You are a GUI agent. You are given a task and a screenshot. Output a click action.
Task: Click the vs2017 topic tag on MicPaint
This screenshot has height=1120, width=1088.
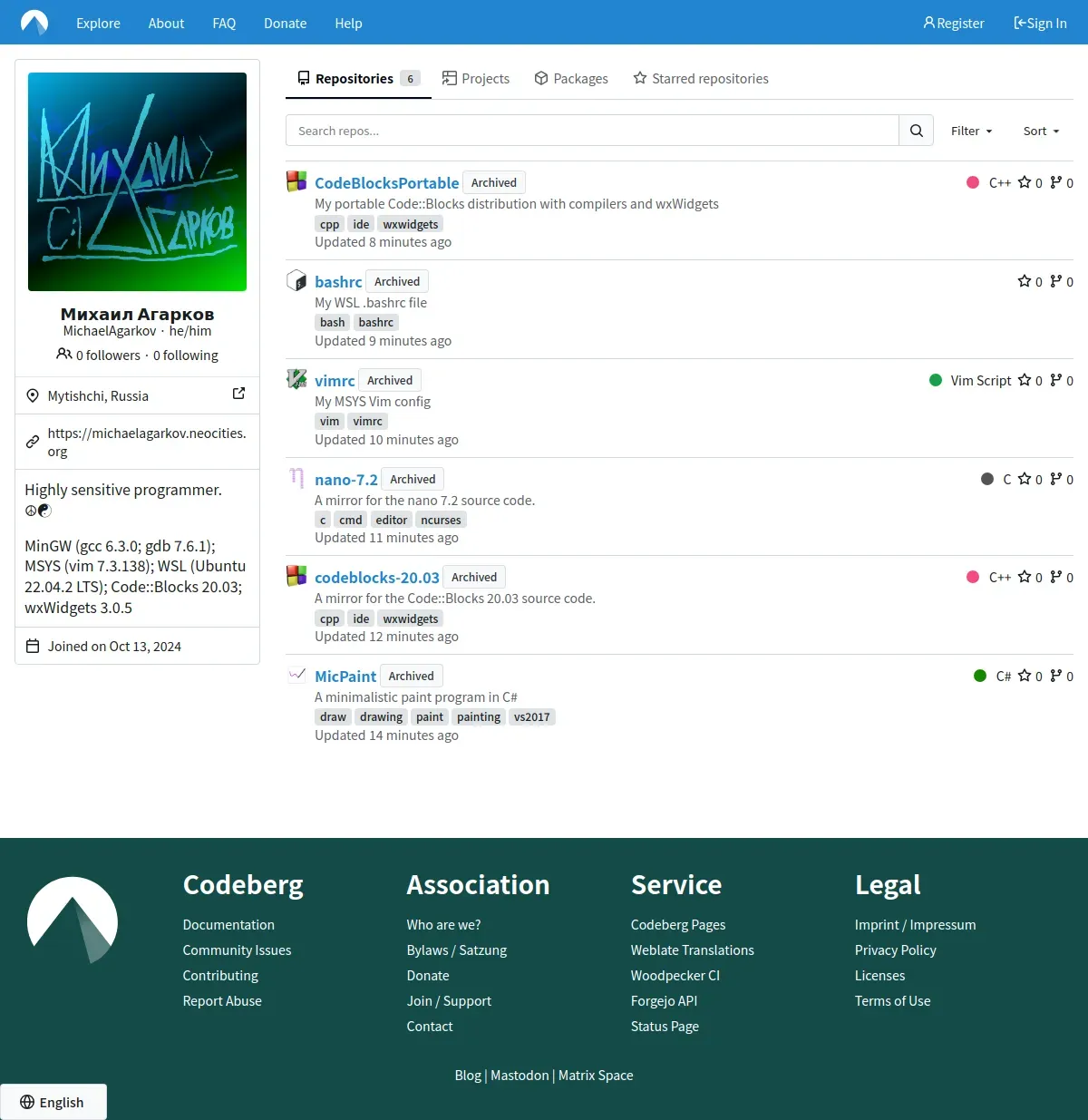(x=531, y=716)
